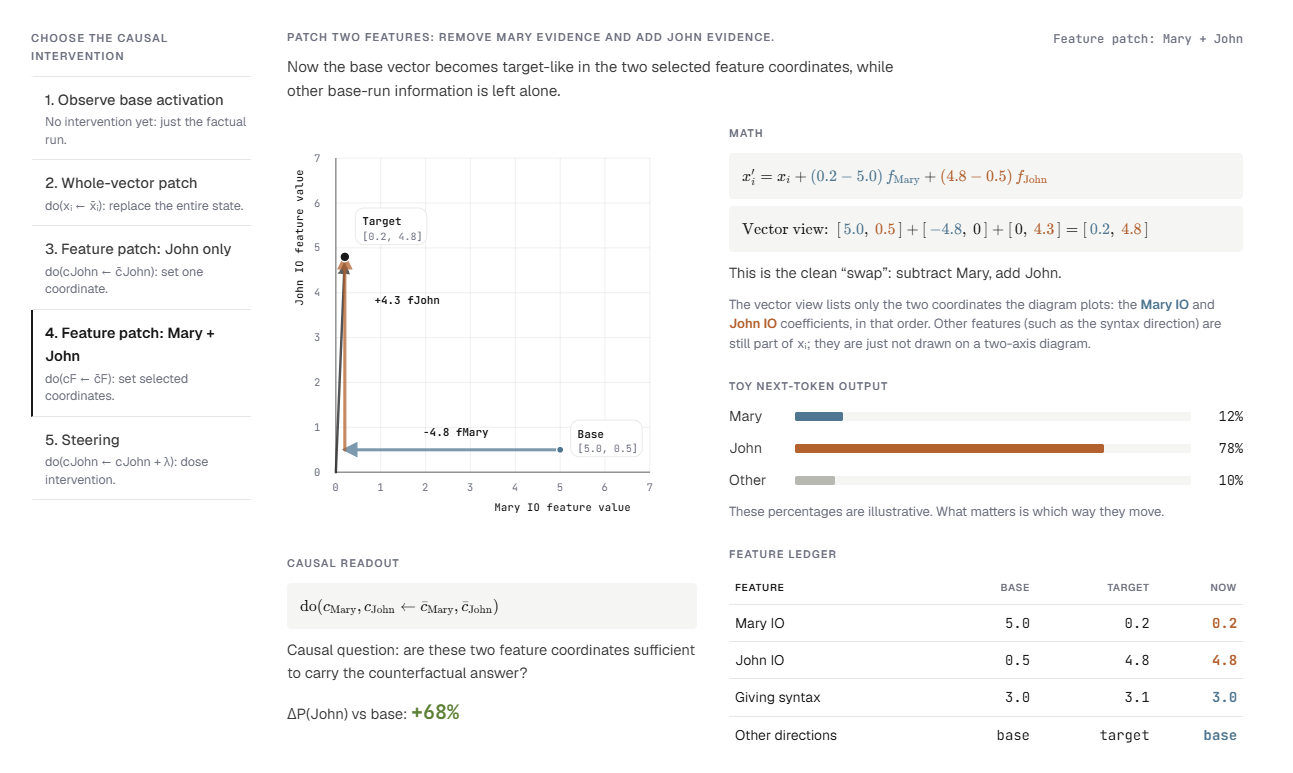
Task: Click the "+4.3 fJohn" arrow label
Action: [407, 300]
